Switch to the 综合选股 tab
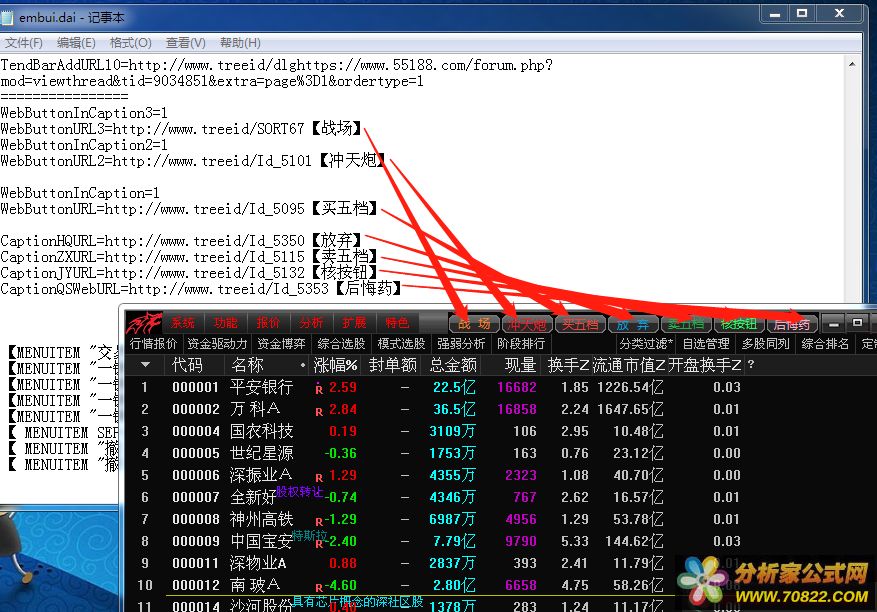 click(x=341, y=343)
